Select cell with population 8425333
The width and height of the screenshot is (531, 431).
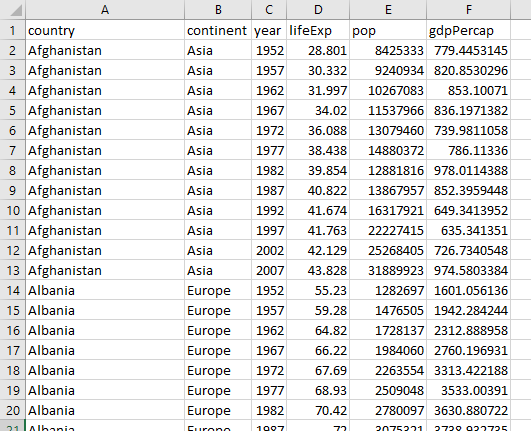[x=388, y=50]
